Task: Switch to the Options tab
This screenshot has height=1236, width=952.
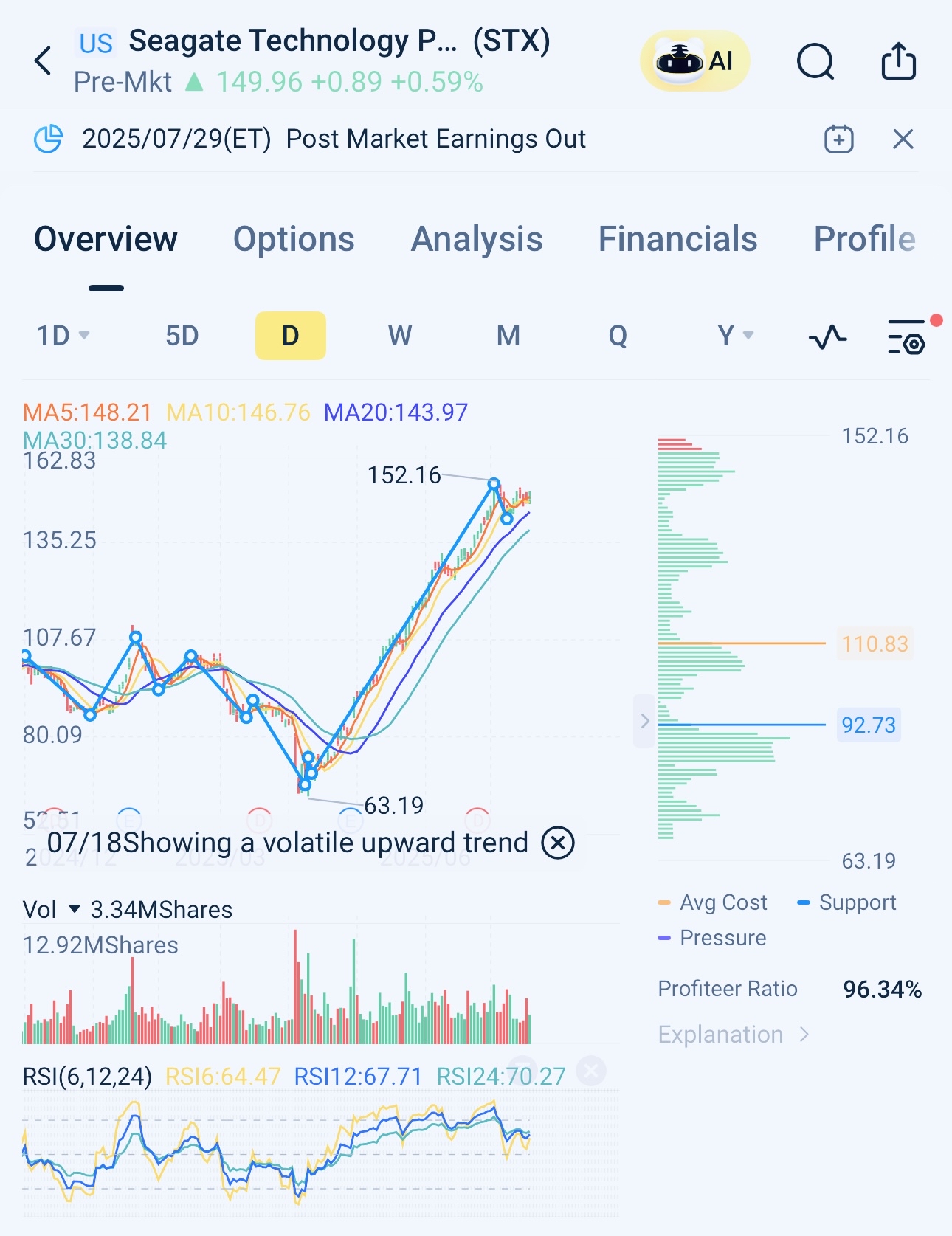Action: 294,240
